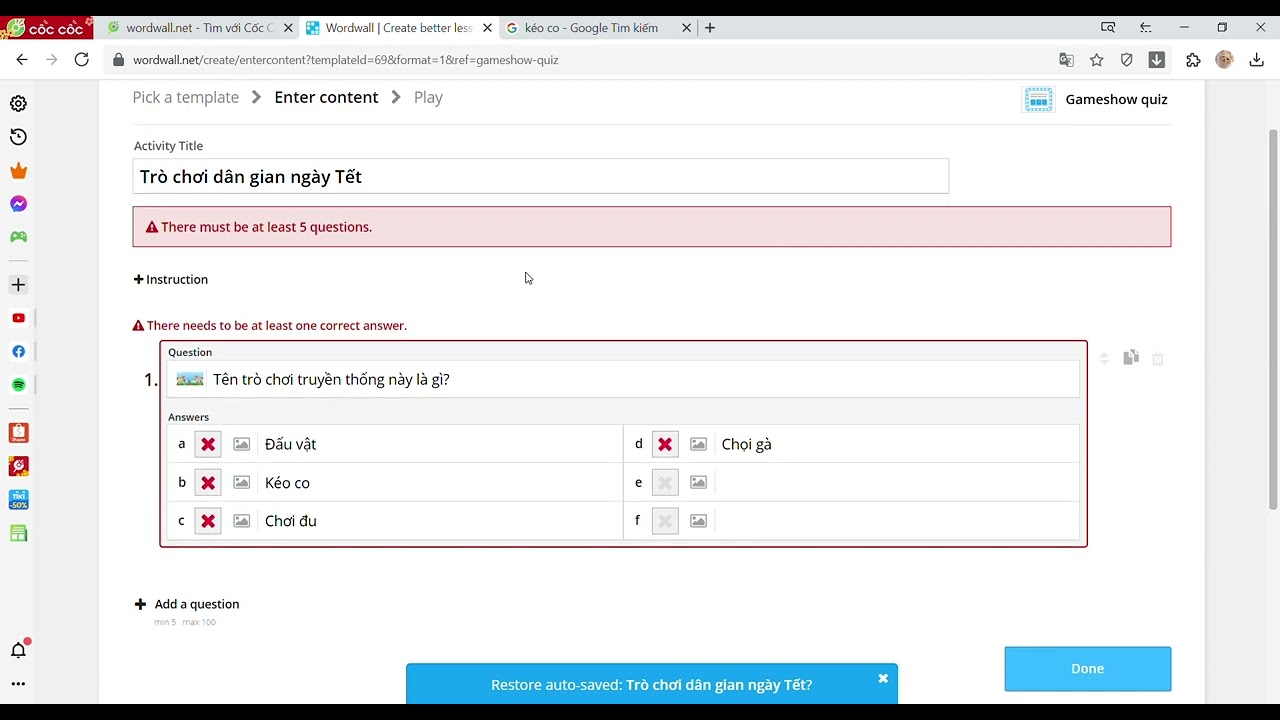Go to Pick a template step
This screenshot has width=1280, height=720.
[186, 97]
